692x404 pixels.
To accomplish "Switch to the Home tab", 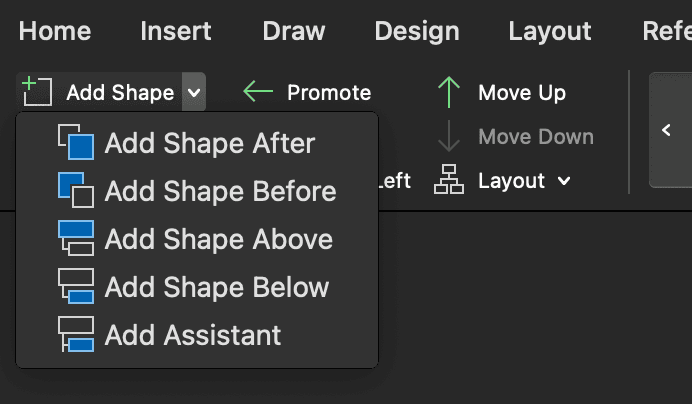I will tap(55, 31).
